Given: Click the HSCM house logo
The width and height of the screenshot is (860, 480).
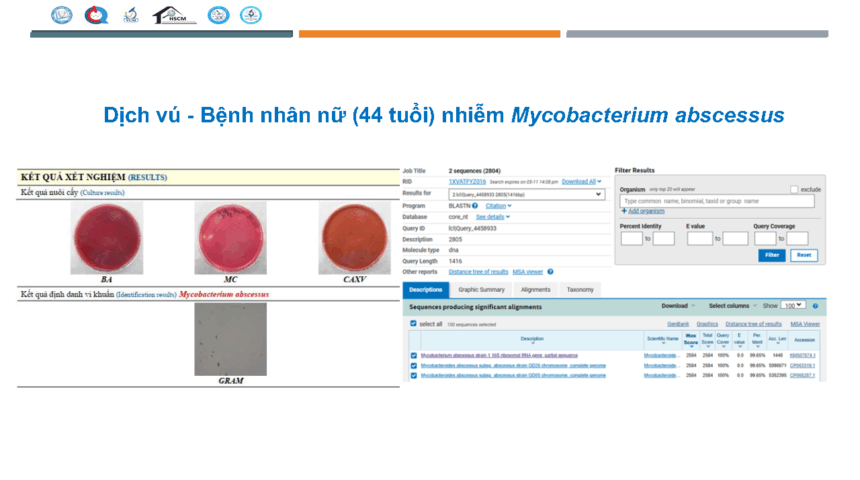Looking at the screenshot, I should pos(174,15).
